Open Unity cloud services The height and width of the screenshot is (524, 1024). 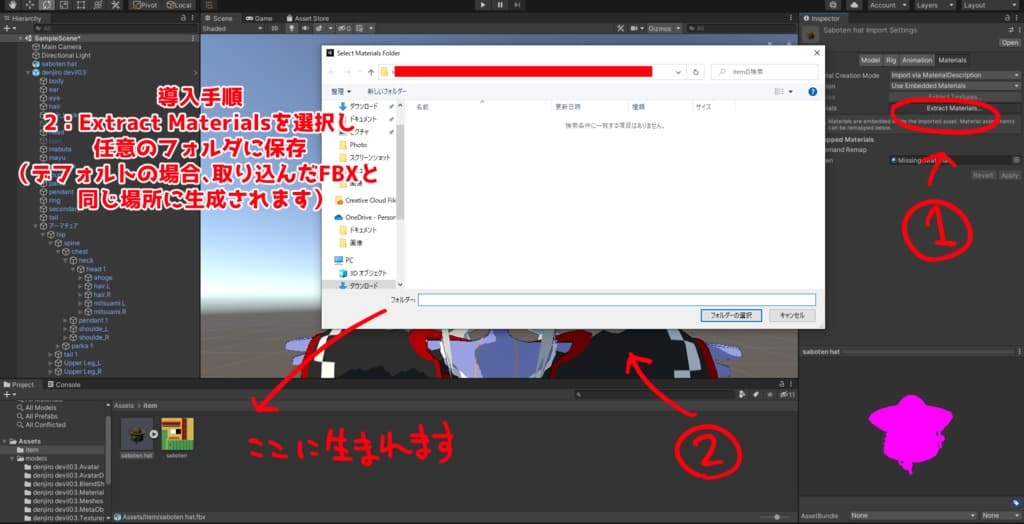coord(852,5)
